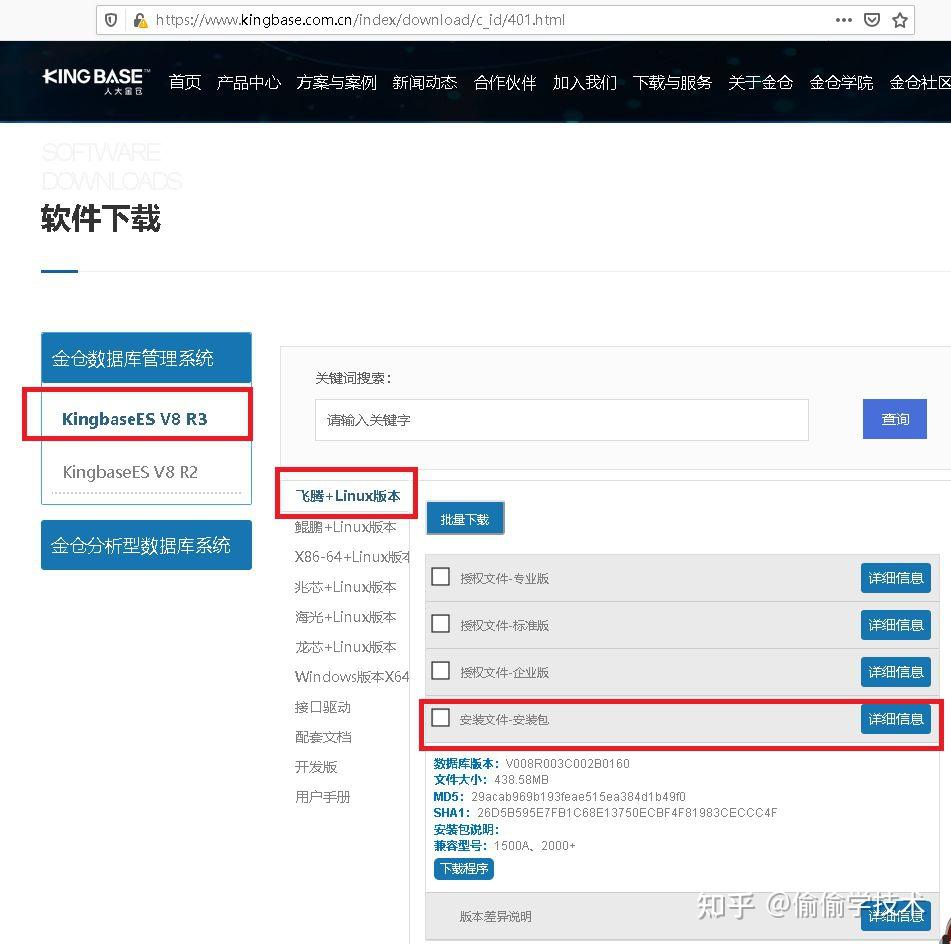The width and height of the screenshot is (951, 944).
Task: Open the 关于金仓 navigation item
Action: [x=761, y=82]
